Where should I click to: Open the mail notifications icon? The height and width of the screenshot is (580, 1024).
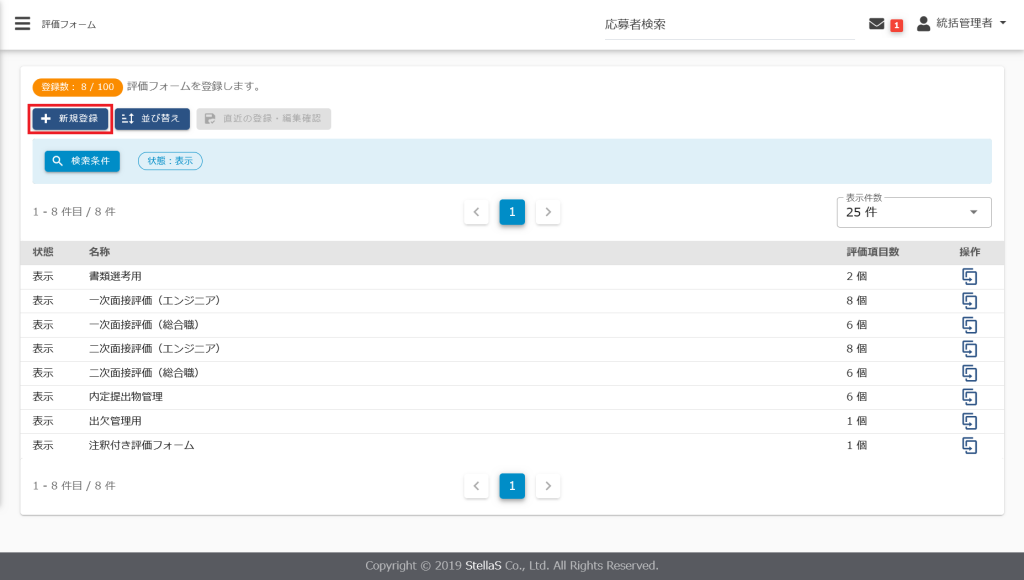tap(877, 24)
